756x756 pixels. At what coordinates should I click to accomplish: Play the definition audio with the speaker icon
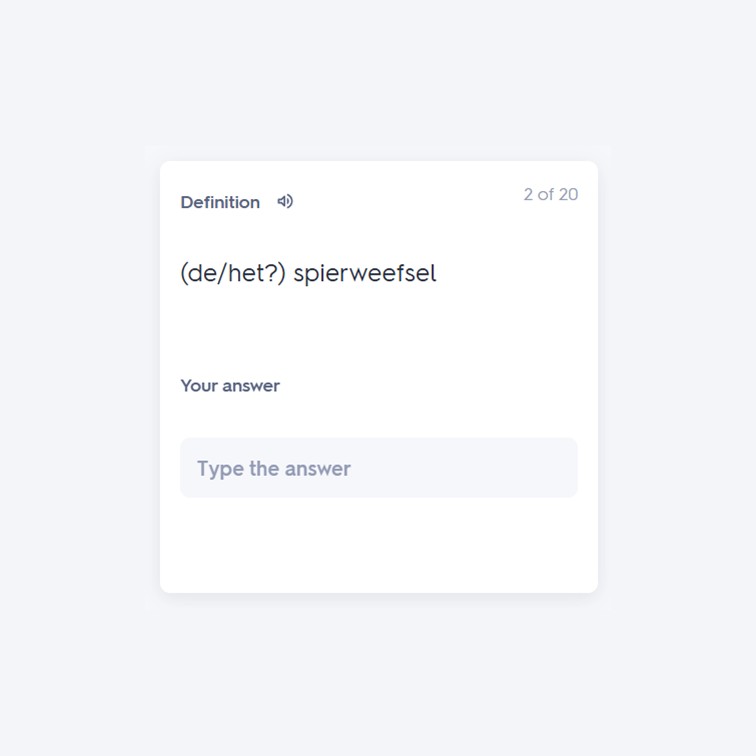[285, 202]
